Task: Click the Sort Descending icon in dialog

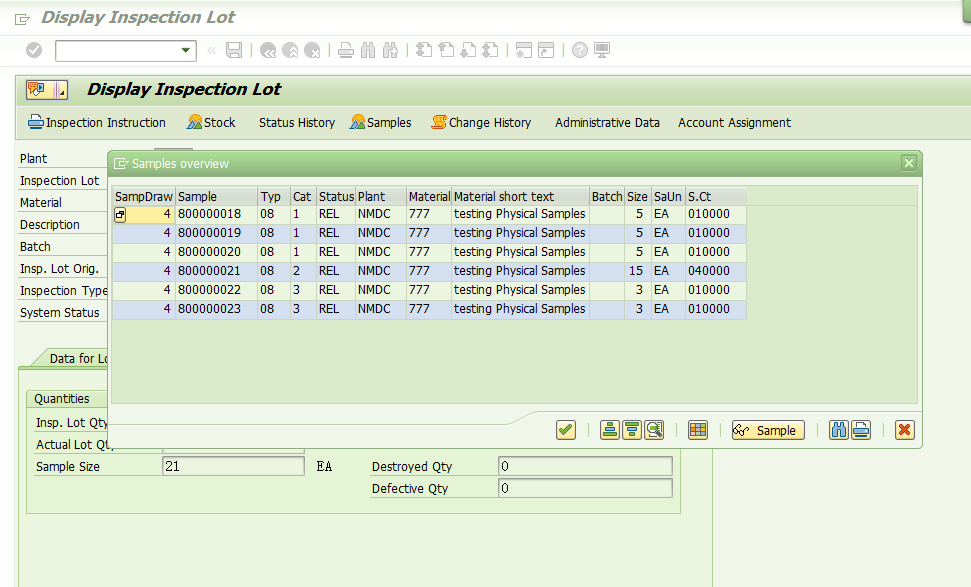Action: click(x=632, y=430)
